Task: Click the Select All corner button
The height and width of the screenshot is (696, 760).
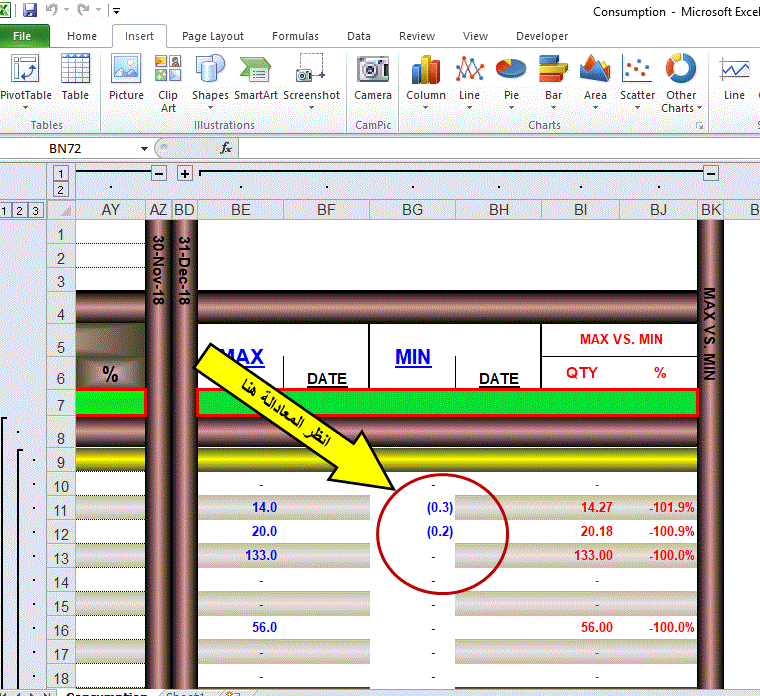Action: point(61,210)
